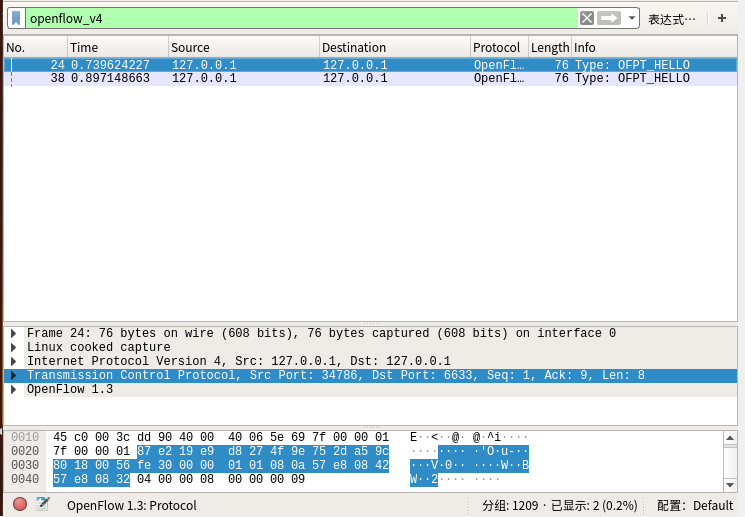Screen dimensions: 745x517
Task: Click hex bytes 04 00 00 08
Action: [175, 479]
